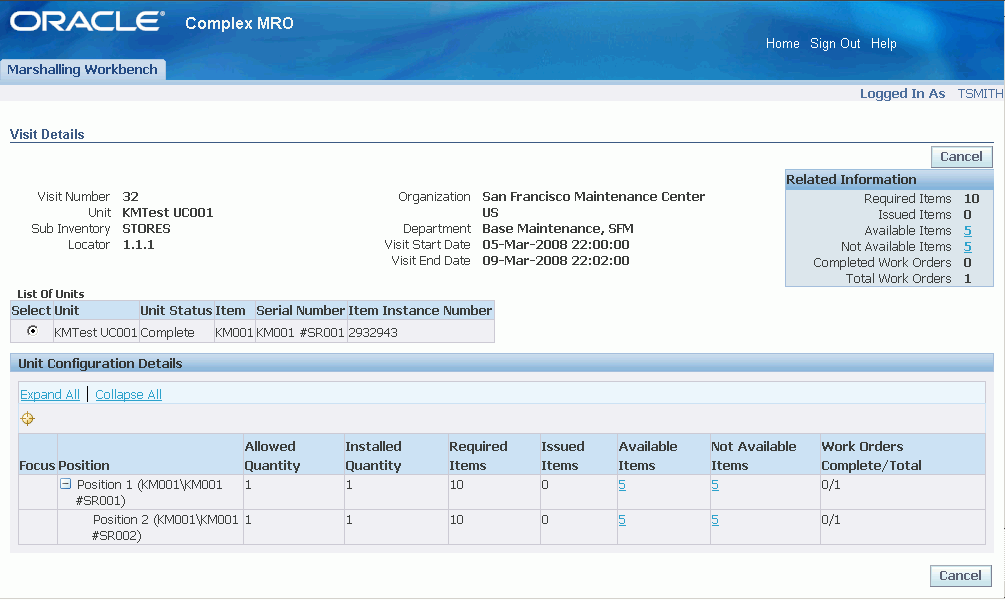Select Position 2 (KM001\KM001 #SR002) row text
The height and width of the screenshot is (600, 1005).
coord(165,527)
